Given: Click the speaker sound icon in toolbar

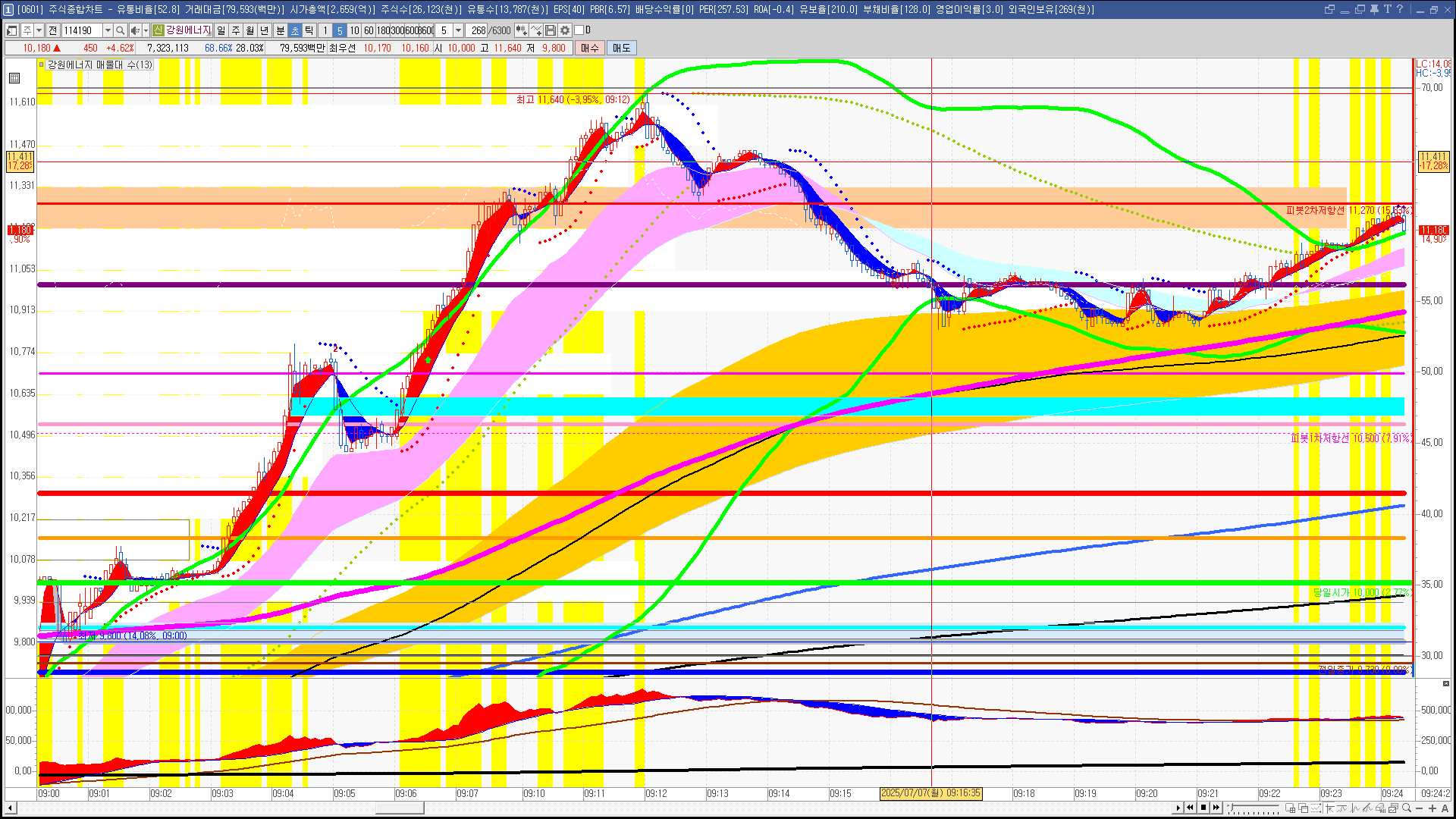Looking at the screenshot, I should (x=134, y=30).
